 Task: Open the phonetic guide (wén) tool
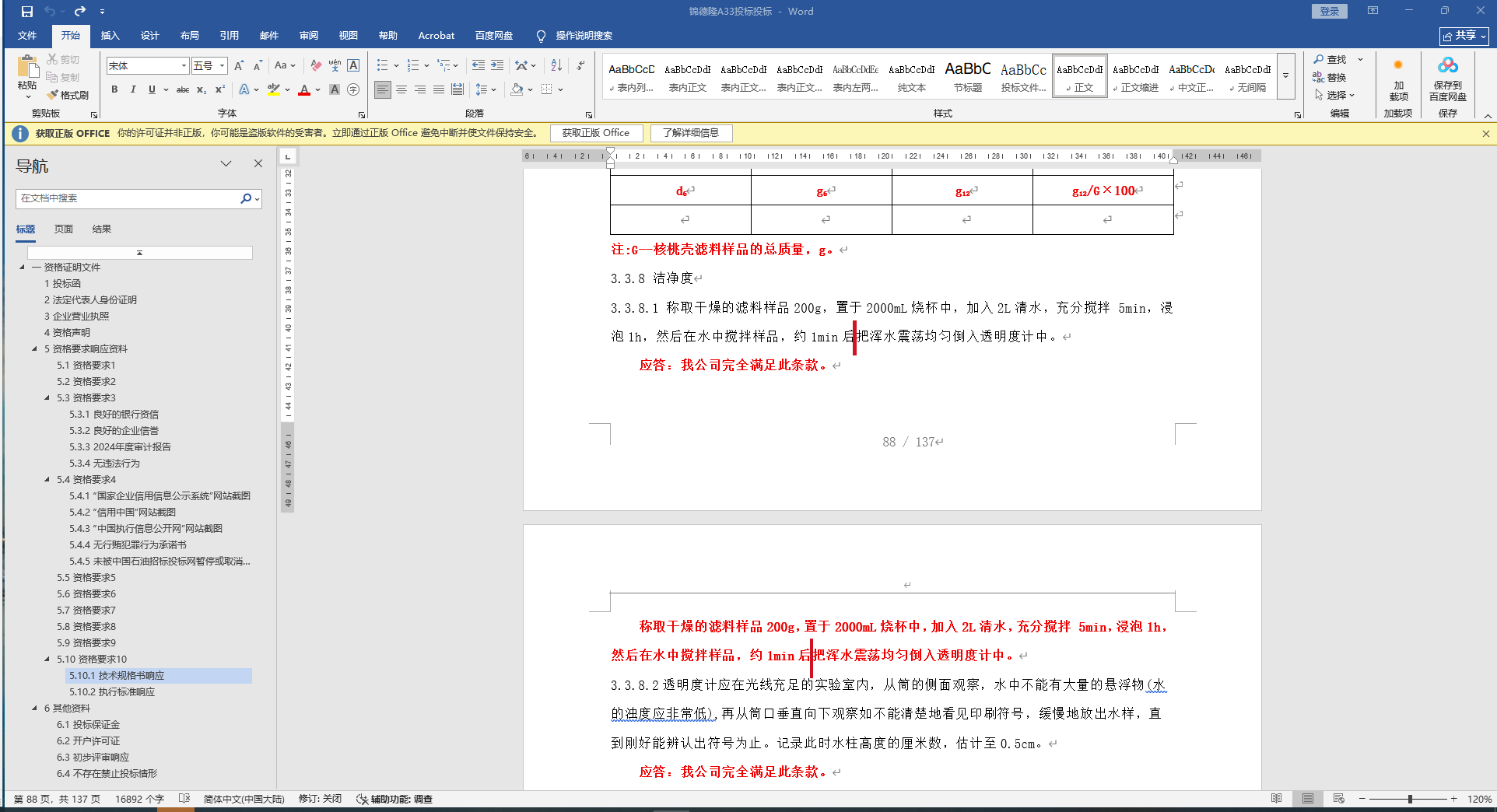point(335,66)
